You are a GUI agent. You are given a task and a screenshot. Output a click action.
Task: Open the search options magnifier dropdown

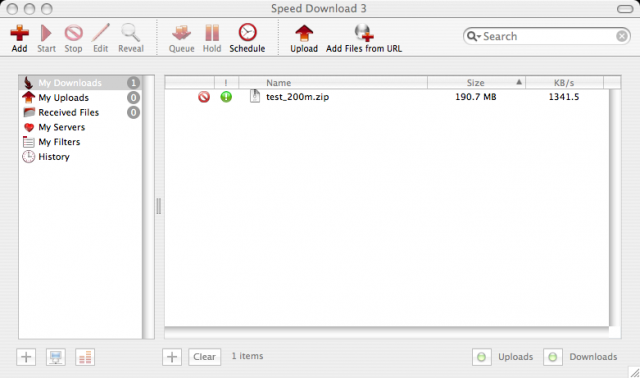tap(473, 36)
